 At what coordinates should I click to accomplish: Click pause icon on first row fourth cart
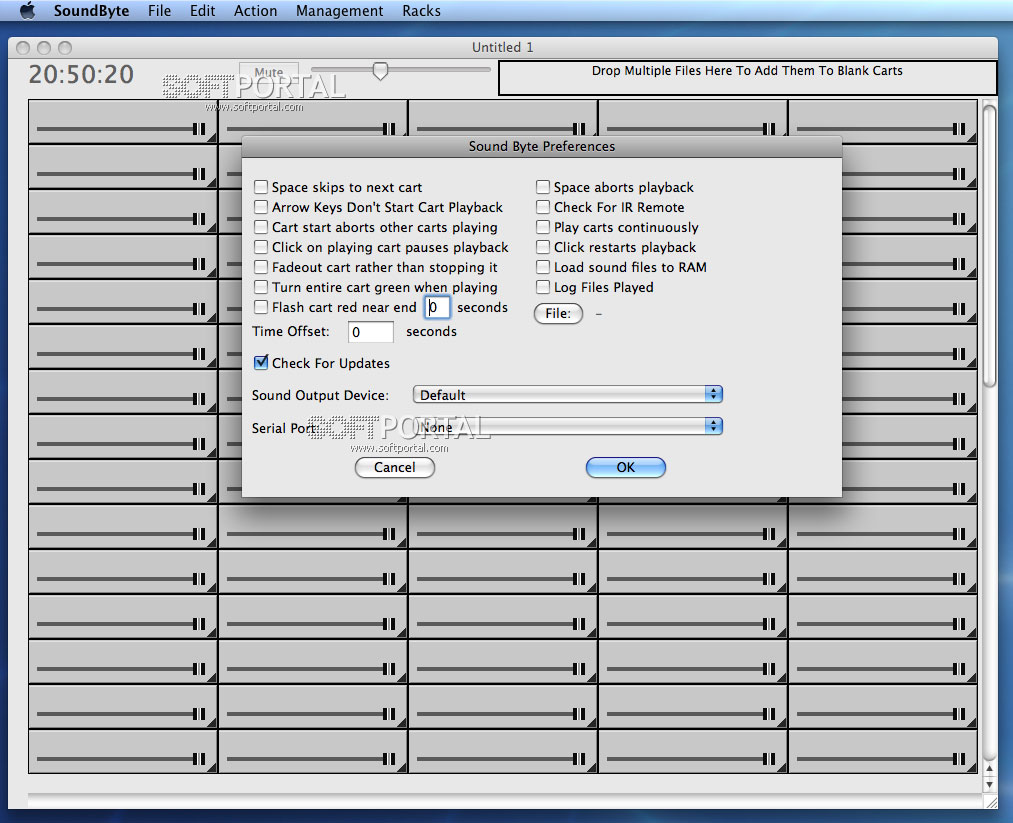point(769,129)
